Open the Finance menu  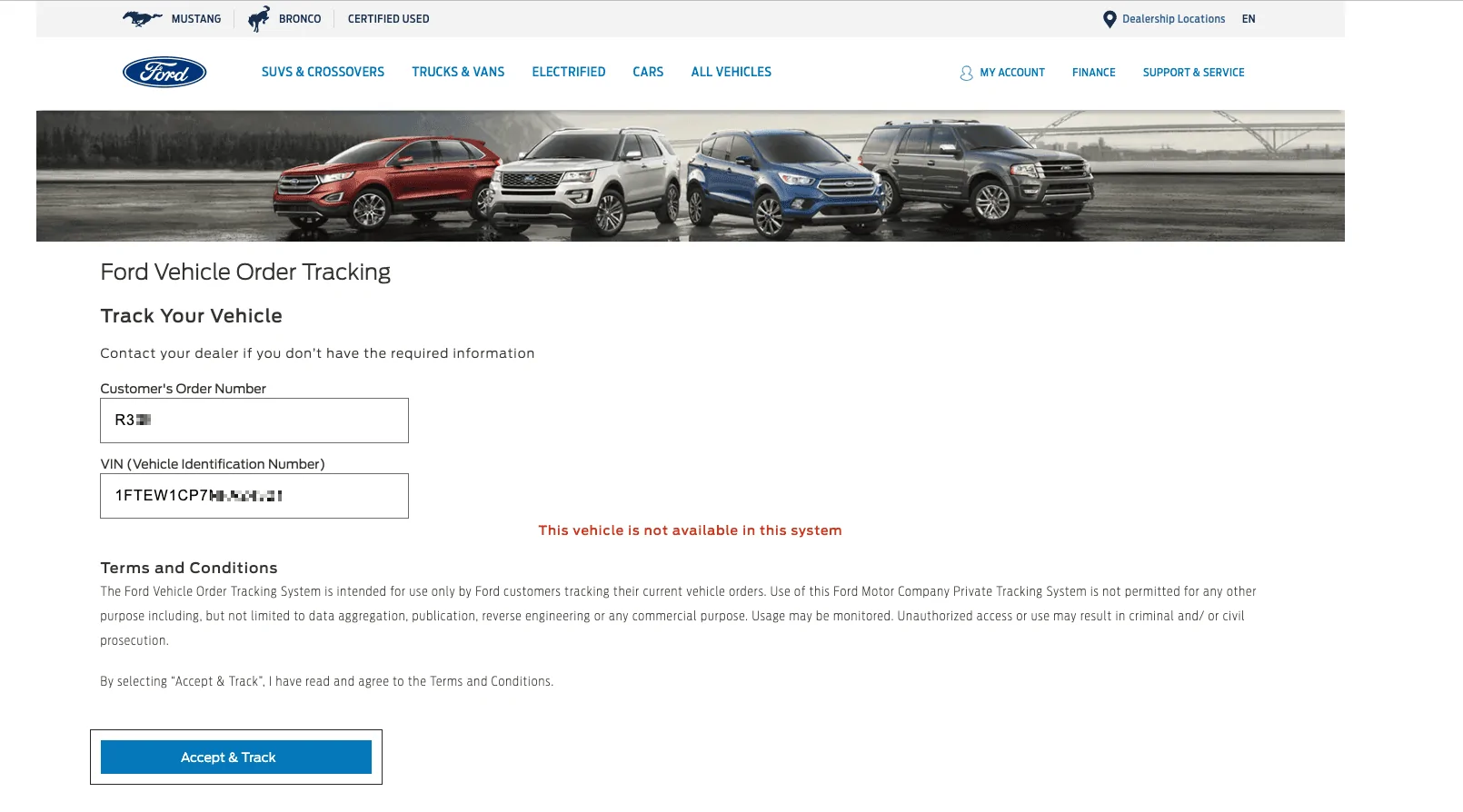(1094, 73)
